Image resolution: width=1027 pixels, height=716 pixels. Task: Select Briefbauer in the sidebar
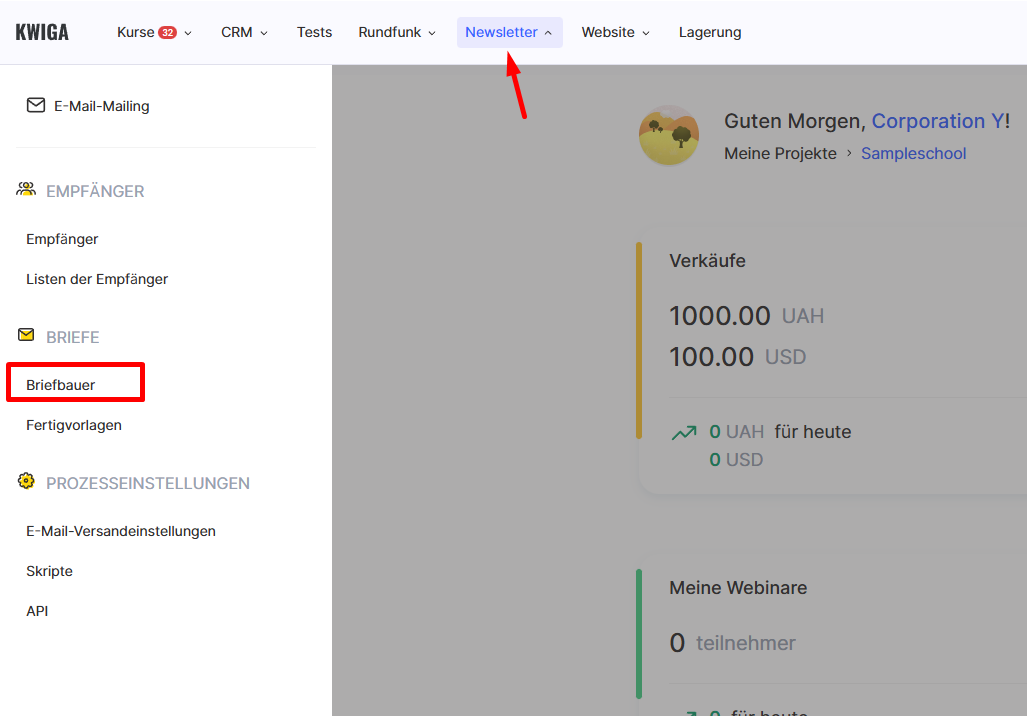[x=61, y=384]
